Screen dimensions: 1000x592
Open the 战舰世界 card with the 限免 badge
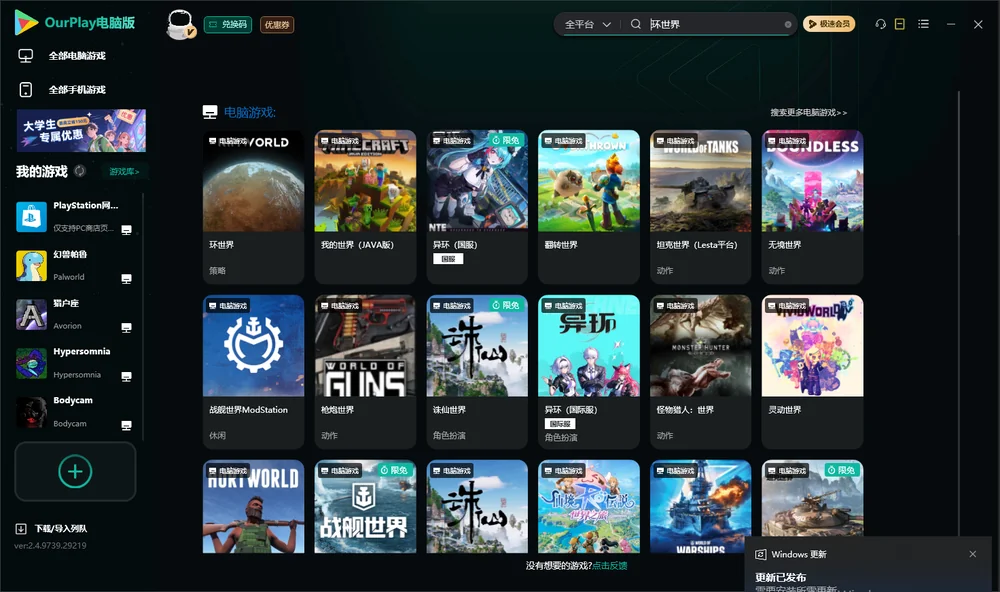point(365,507)
